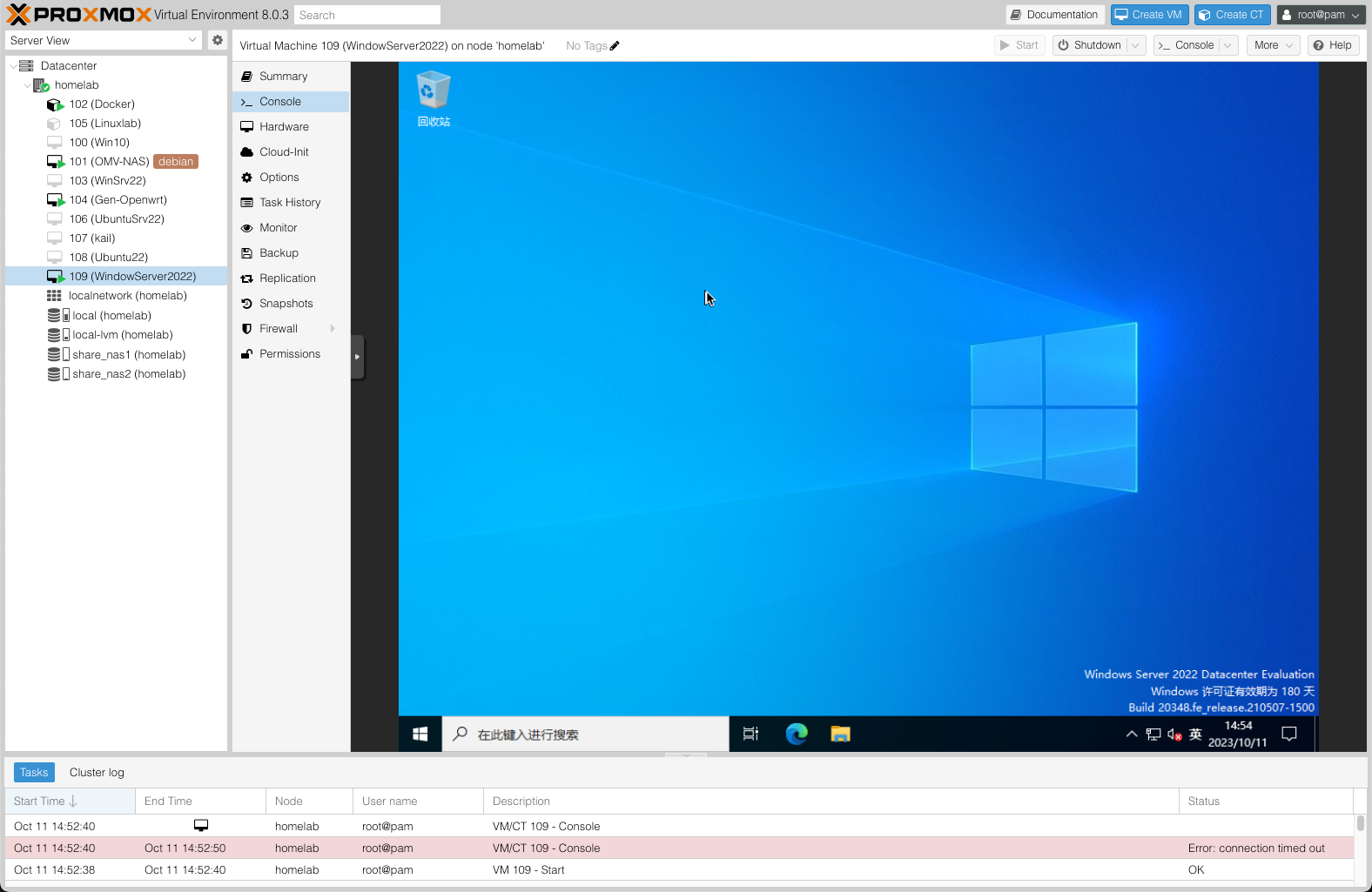Select the connection timed out task row

(679, 848)
